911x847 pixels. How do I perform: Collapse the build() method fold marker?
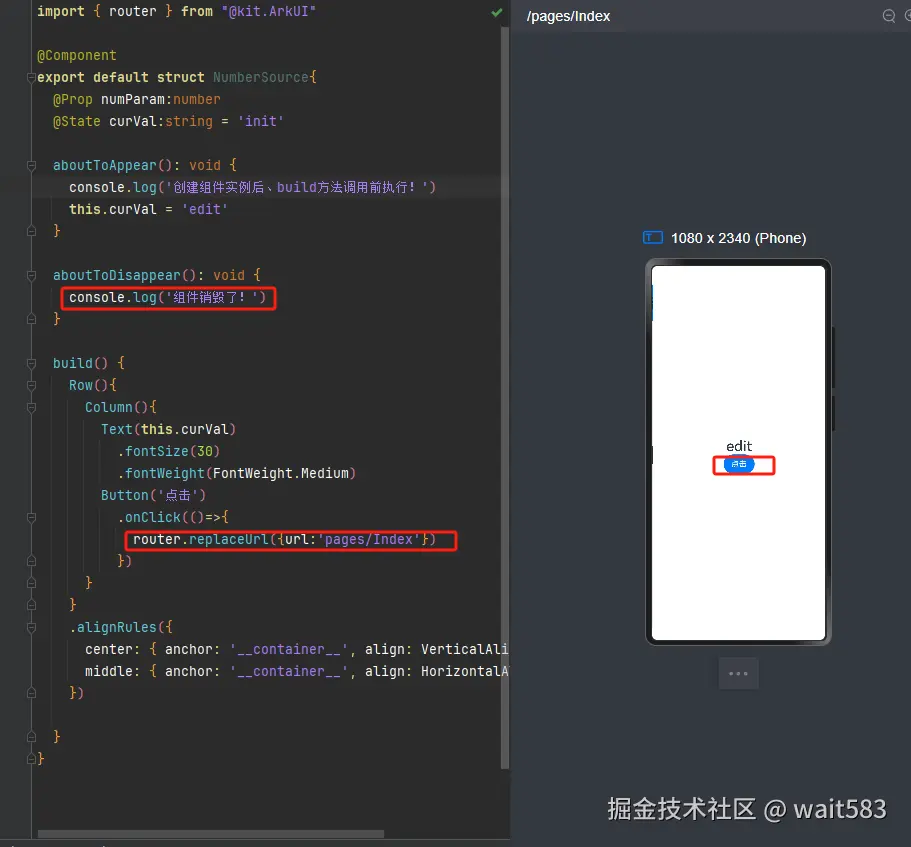(x=31, y=364)
